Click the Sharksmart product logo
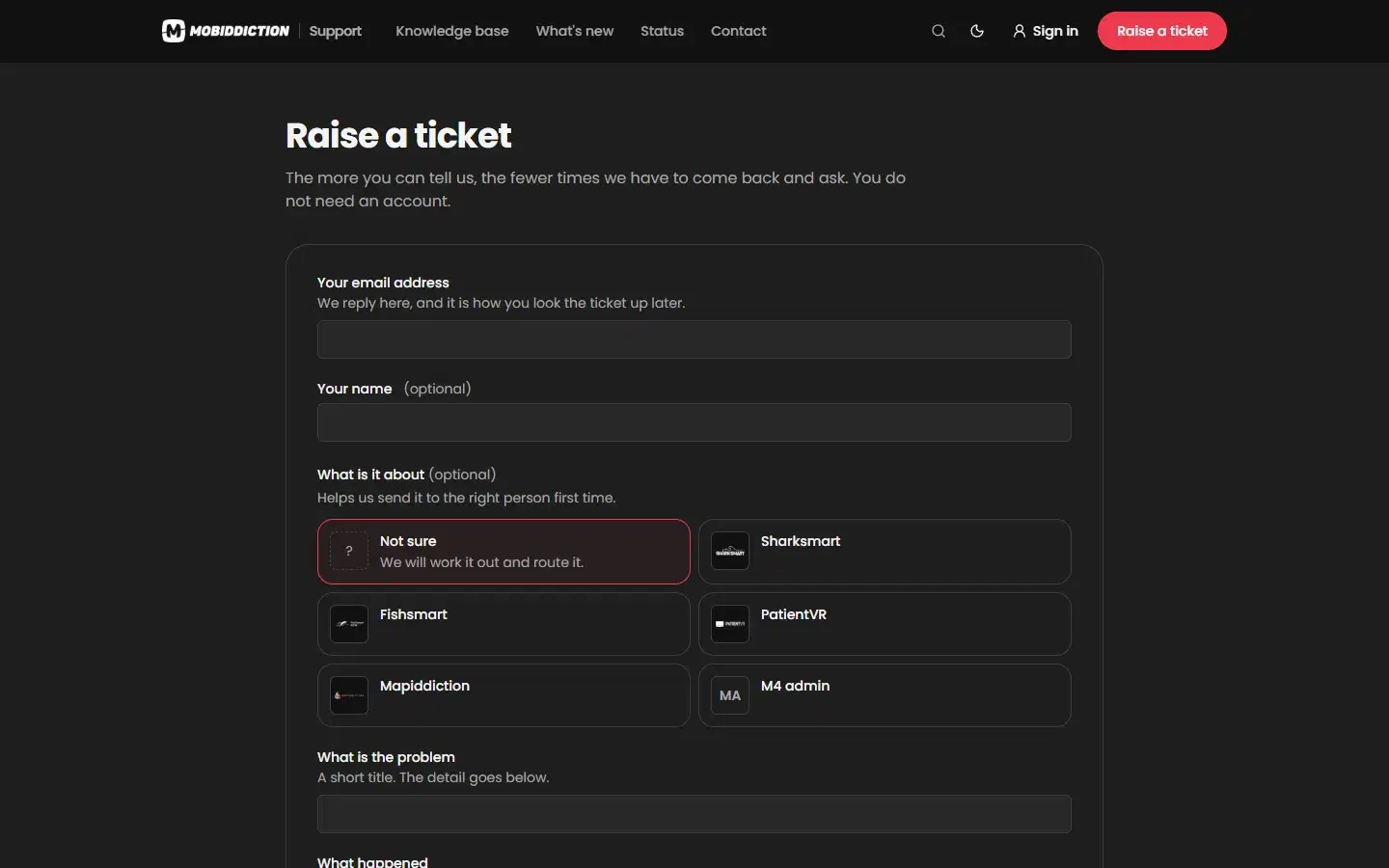 tap(730, 551)
